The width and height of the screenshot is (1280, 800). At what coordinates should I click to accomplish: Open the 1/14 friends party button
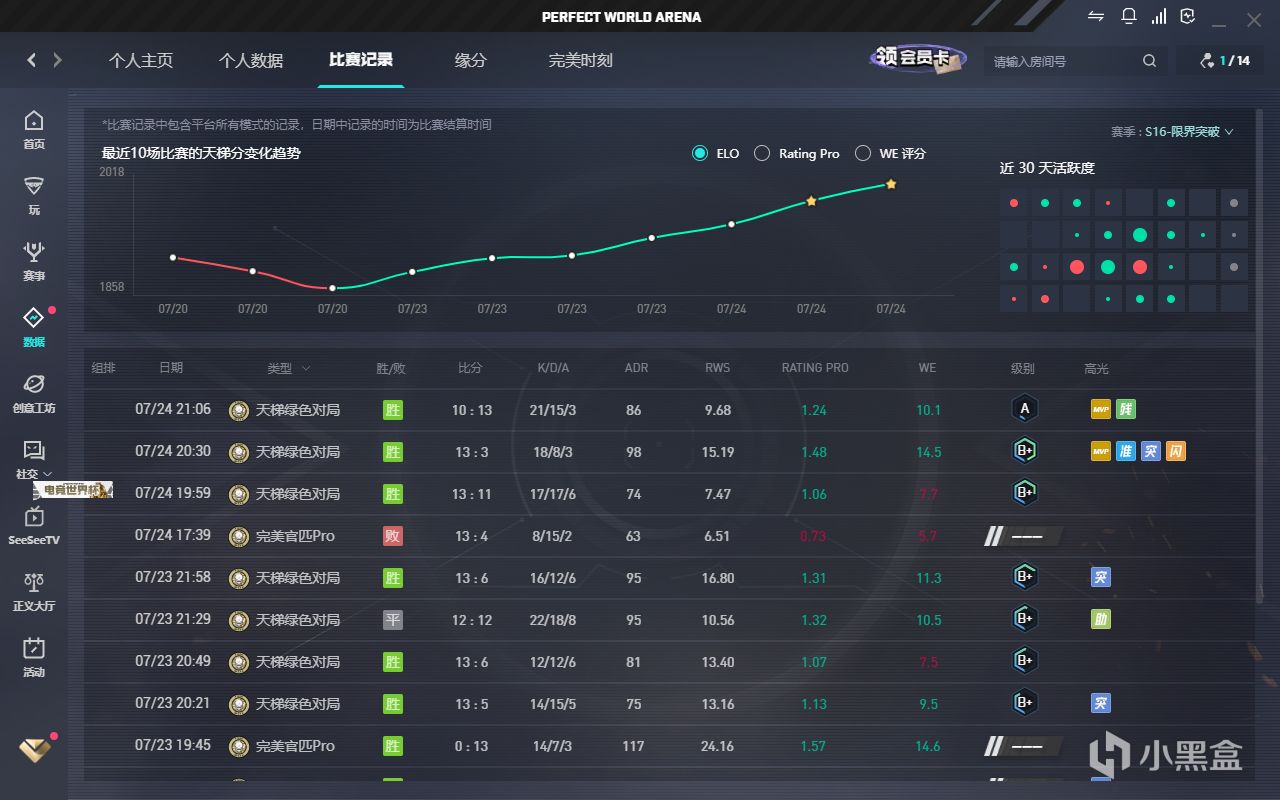pos(1225,61)
